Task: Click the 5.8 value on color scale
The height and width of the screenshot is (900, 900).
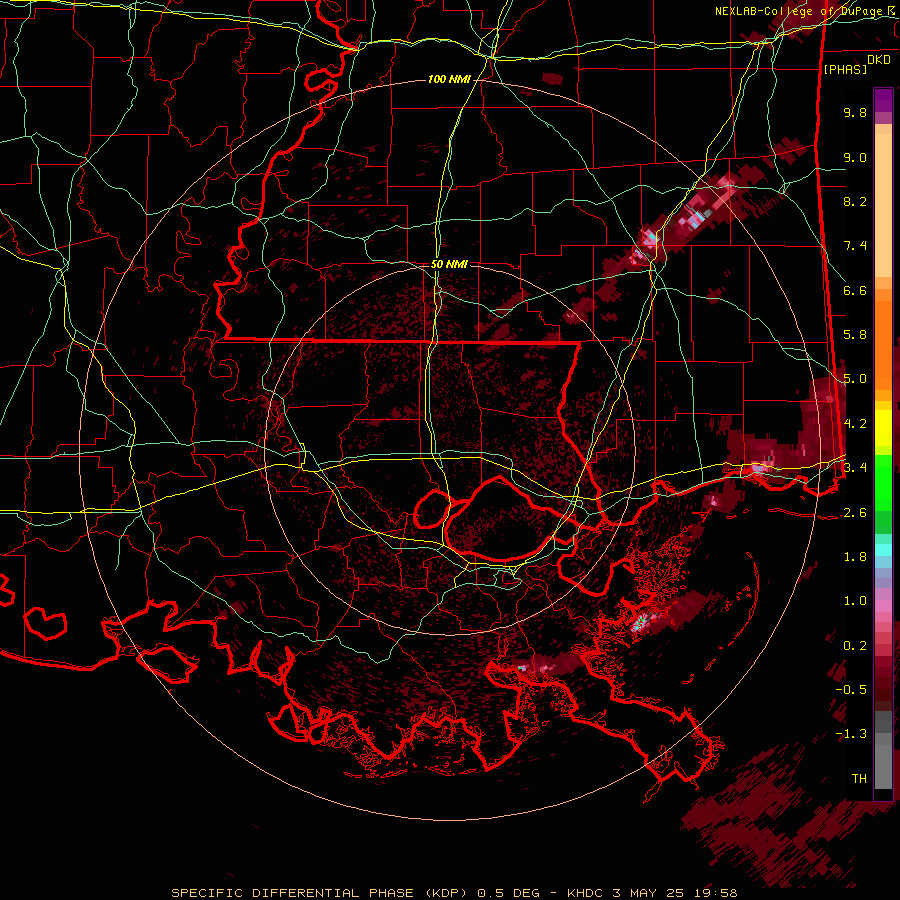Action: 855,335
